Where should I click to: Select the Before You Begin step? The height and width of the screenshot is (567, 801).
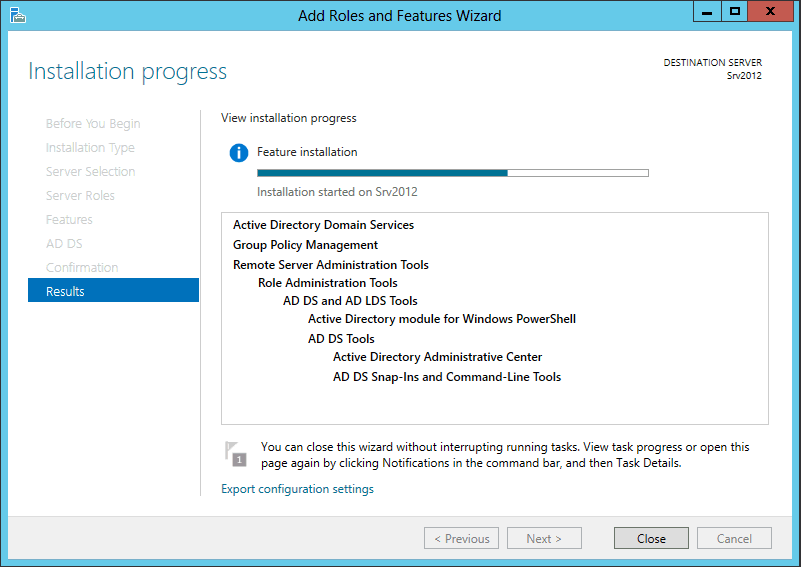(93, 124)
